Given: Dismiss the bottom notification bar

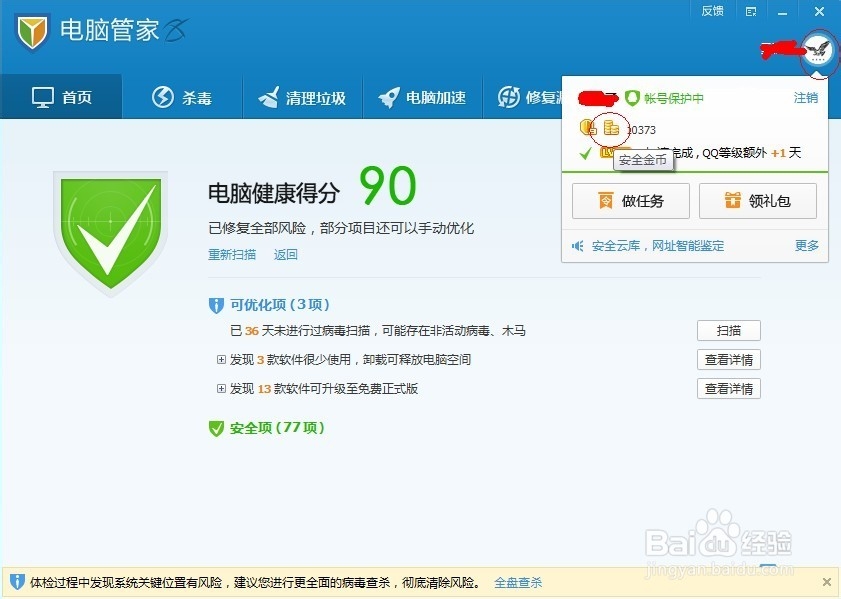Looking at the screenshot, I should click(827, 582).
